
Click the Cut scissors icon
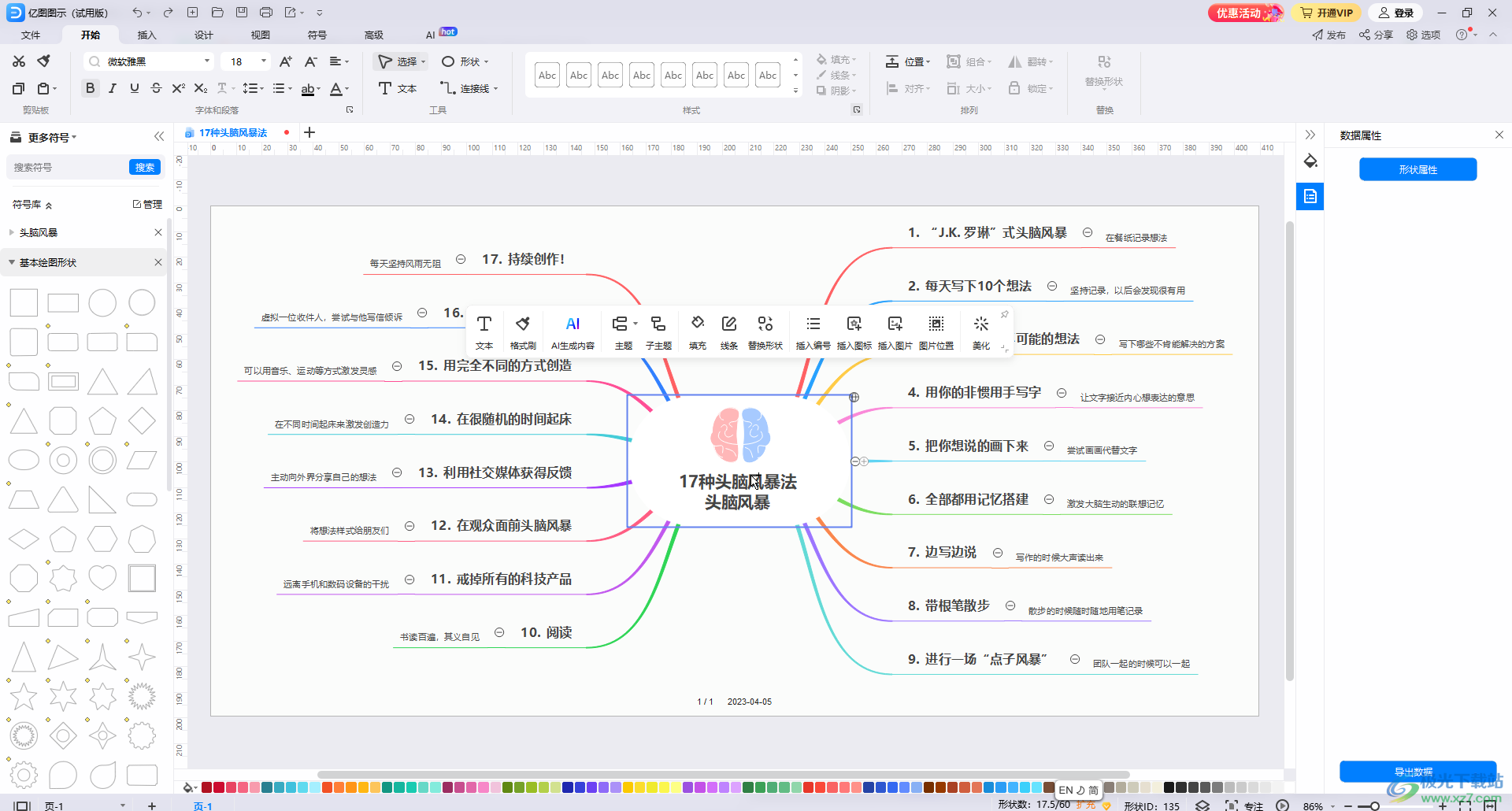19,61
